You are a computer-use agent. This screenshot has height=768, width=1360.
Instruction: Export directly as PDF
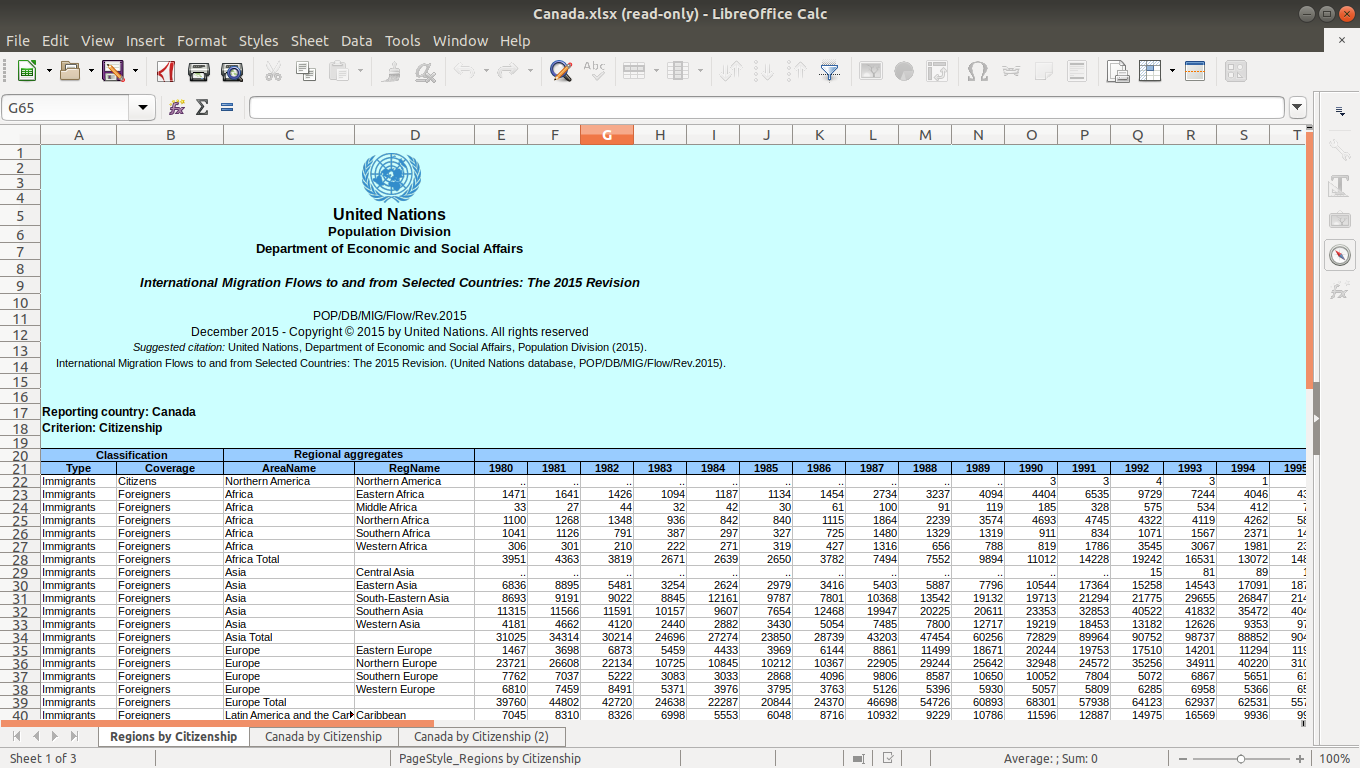coord(165,71)
